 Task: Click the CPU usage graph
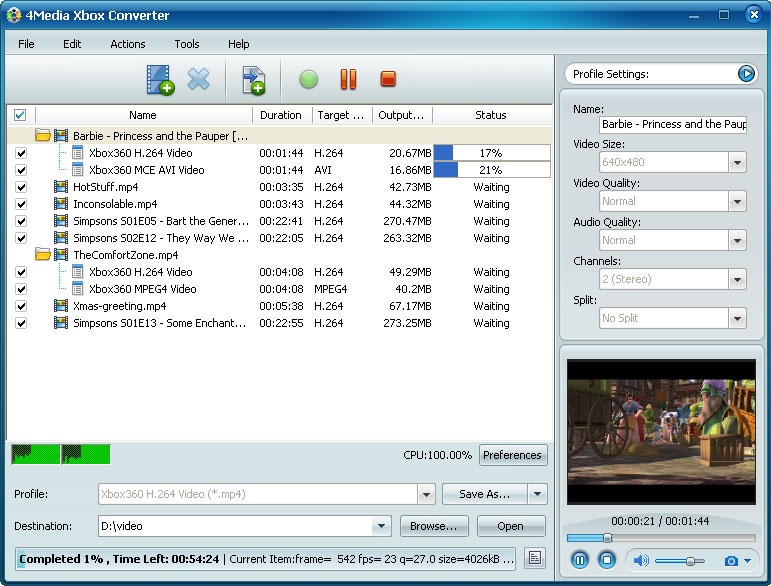[61, 455]
